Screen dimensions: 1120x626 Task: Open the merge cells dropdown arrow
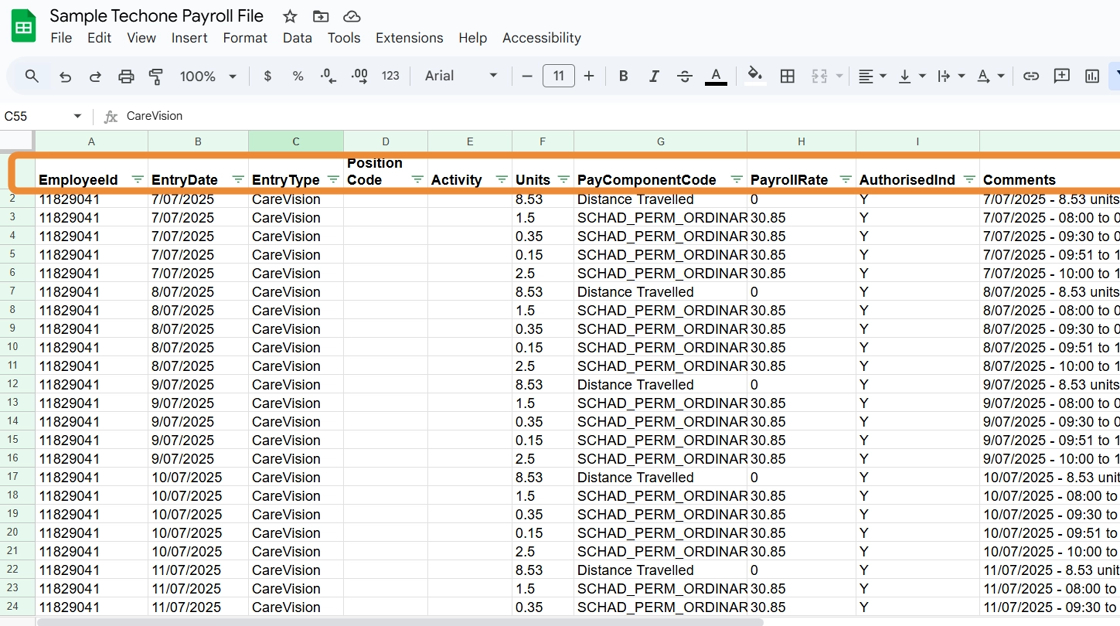839,76
